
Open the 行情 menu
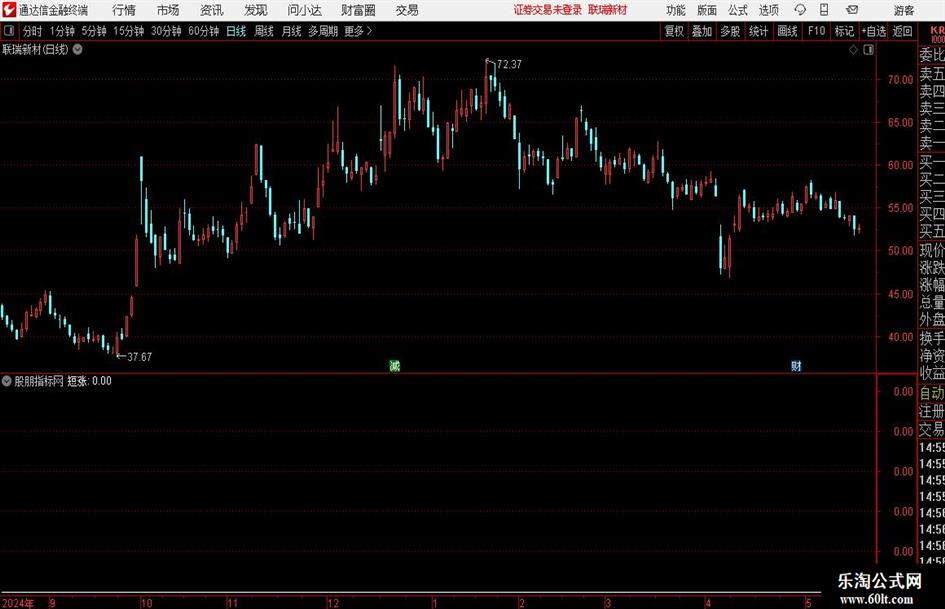(x=124, y=10)
